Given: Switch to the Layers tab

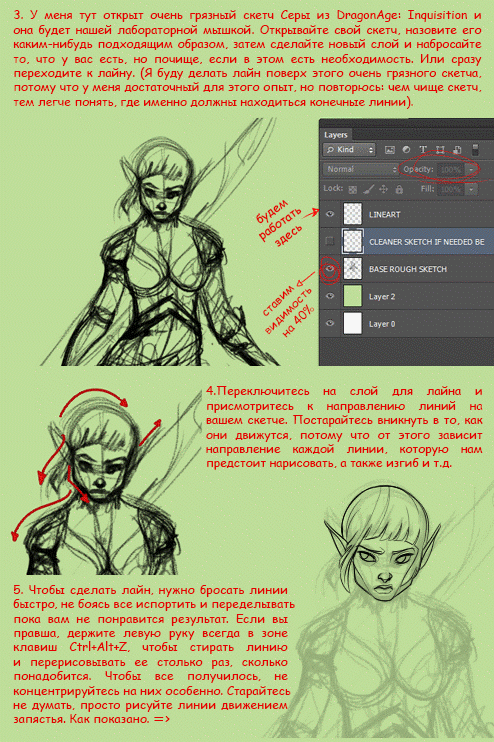Looking at the screenshot, I should pos(336,135).
